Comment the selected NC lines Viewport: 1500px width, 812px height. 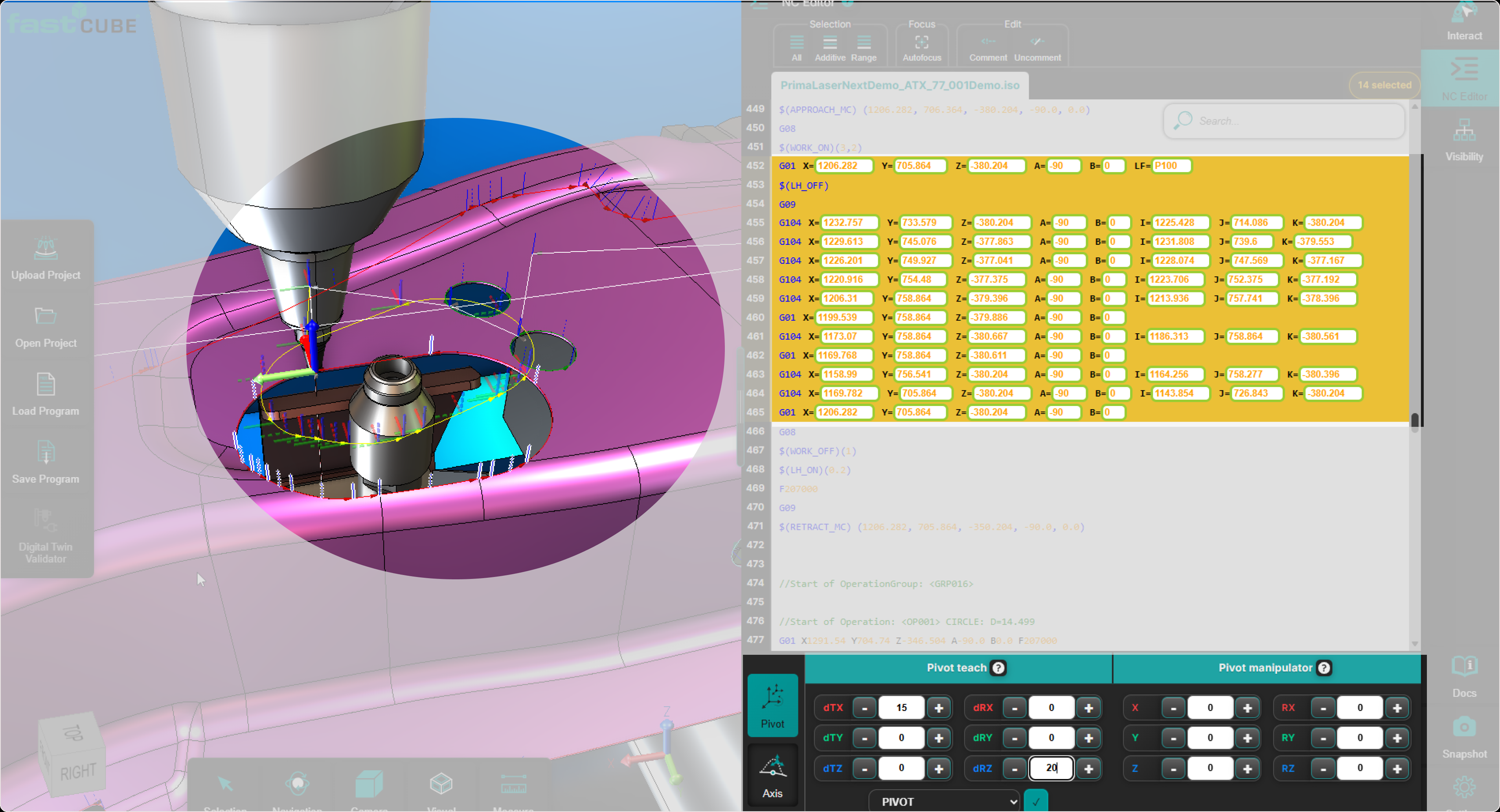click(x=988, y=48)
